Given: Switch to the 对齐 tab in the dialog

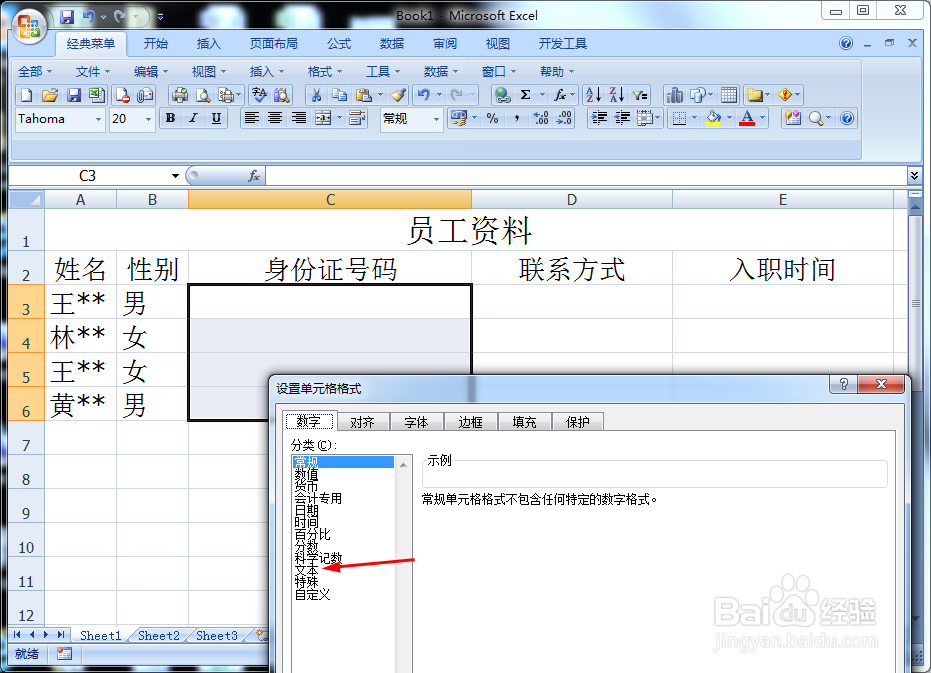Looking at the screenshot, I should pos(363,421).
